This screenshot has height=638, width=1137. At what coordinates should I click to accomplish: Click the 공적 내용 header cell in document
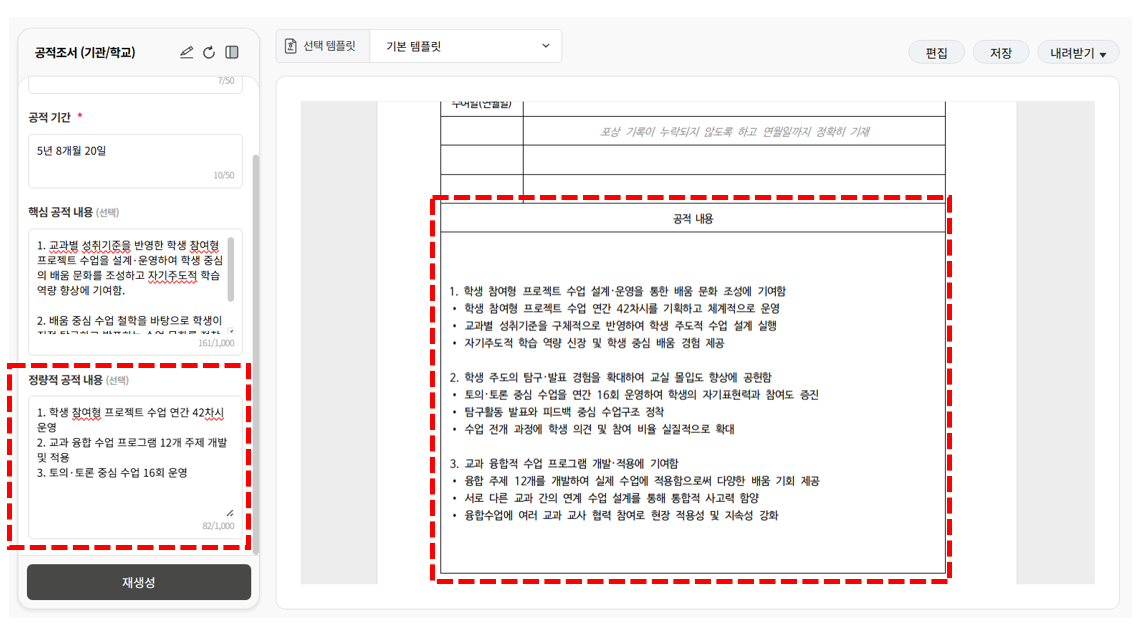pos(692,218)
